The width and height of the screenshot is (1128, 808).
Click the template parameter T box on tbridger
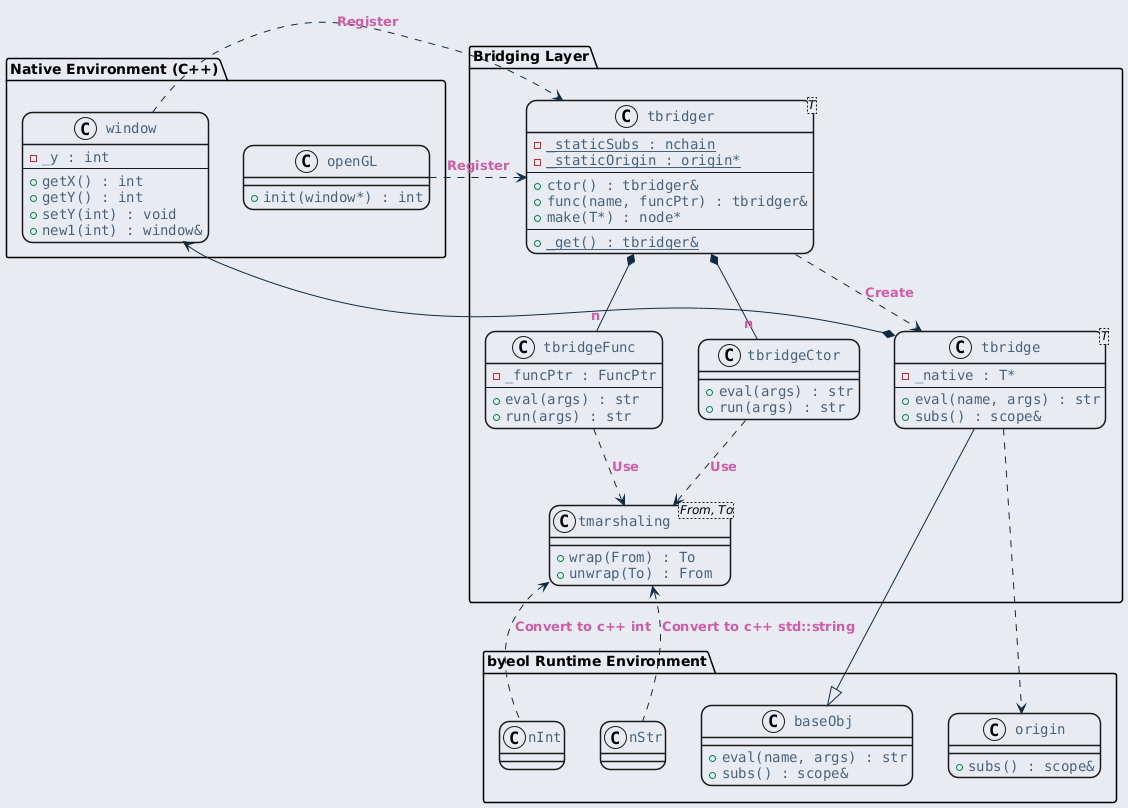pyautogui.click(x=811, y=106)
